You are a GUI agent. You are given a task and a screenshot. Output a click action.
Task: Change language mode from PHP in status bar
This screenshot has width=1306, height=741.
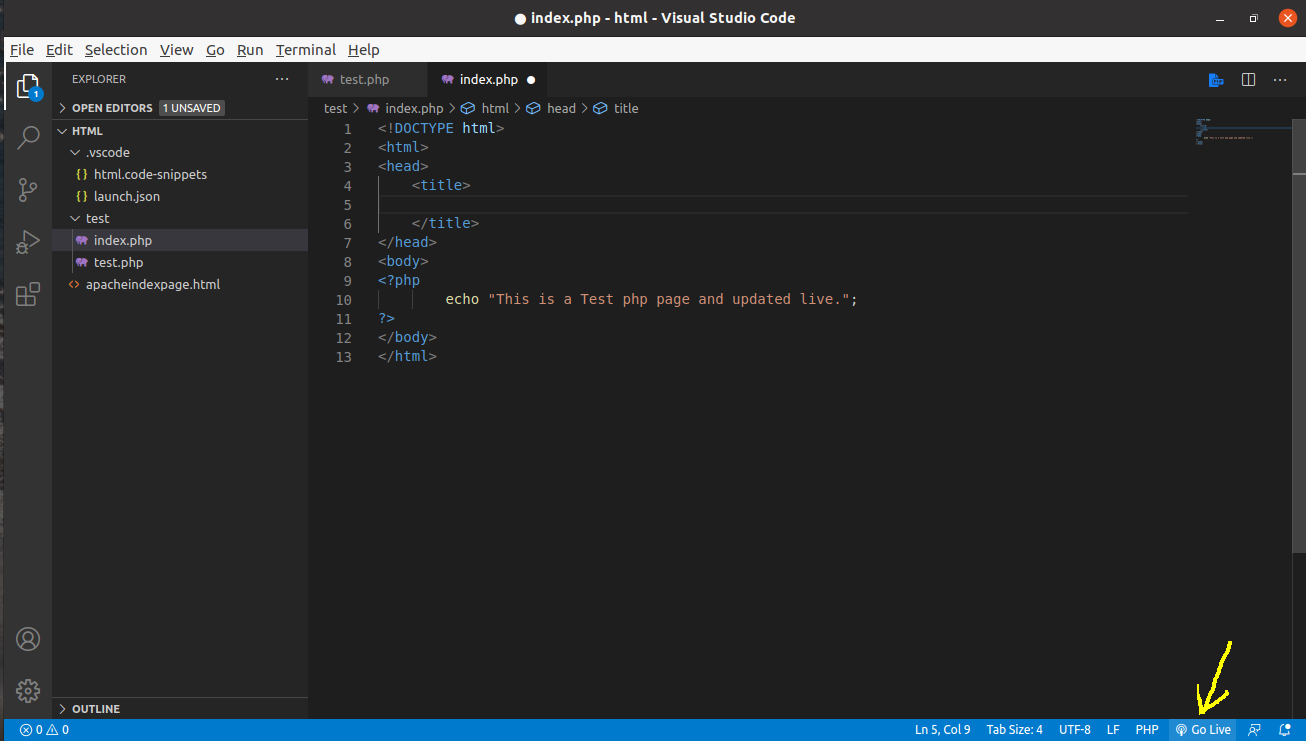(x=1146, y=730)
